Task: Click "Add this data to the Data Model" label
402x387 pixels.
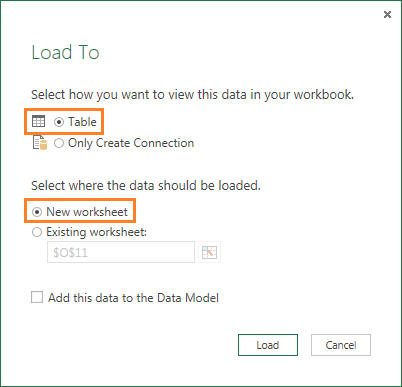Action: tap(133, 298)
